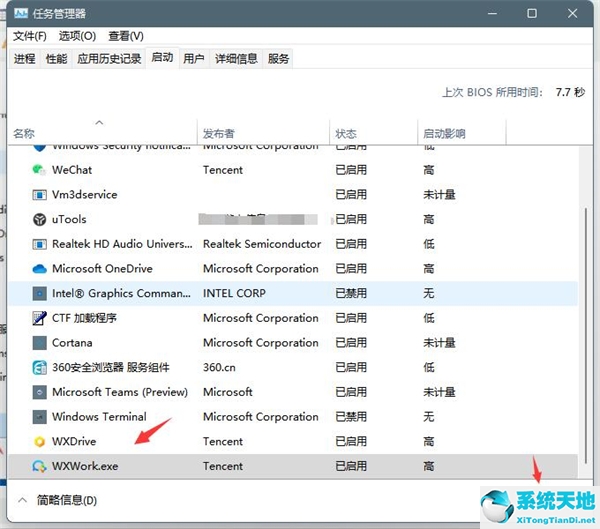600x529 pixels.
Task: Sort by the 发布者 column header
Action: pyautogui.click(x=263, y=134)
